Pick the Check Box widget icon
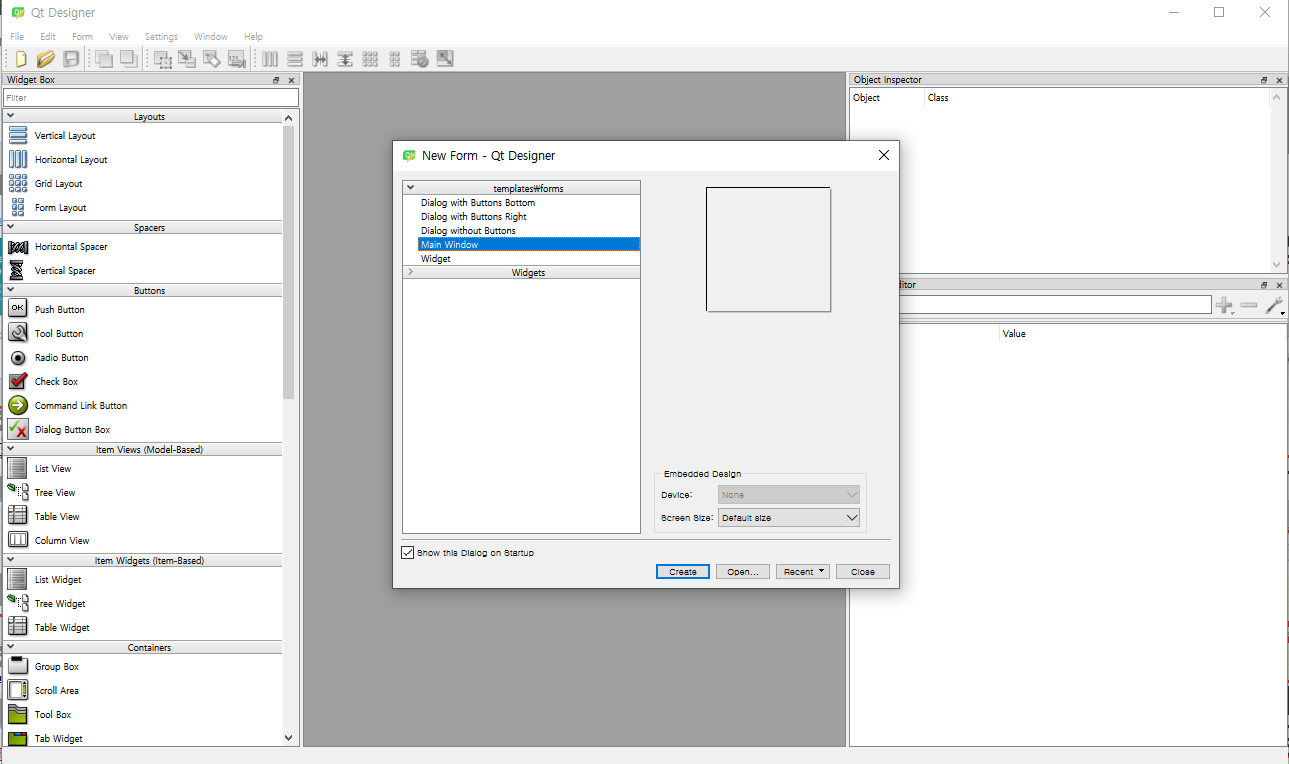The height and width of the screenshot is (764, 1289). click(18, 381)
